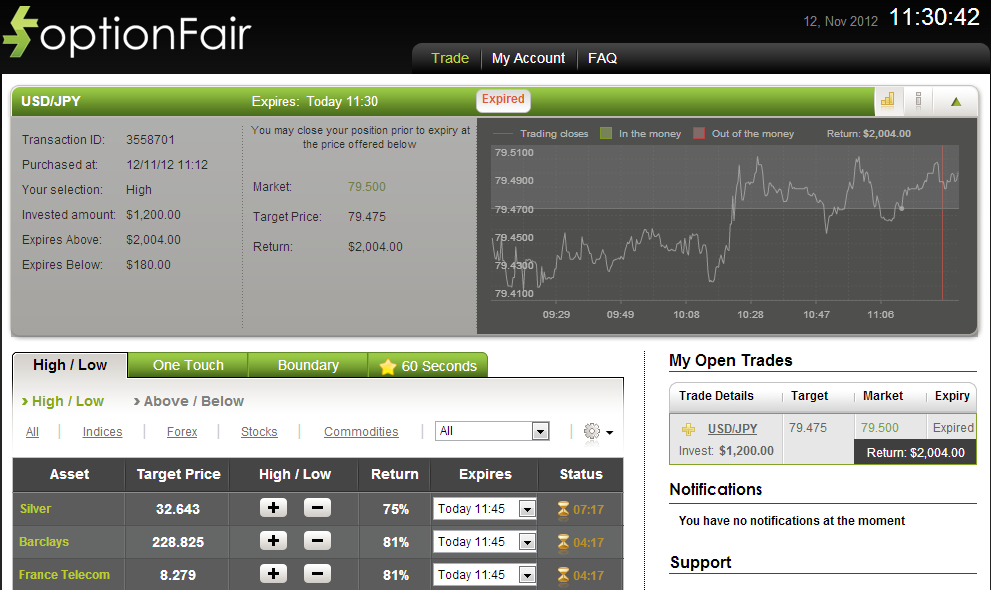Click the Low minus button for Silver
The height and width of the screenshot is (590, 991).
[x=317, y=508]
